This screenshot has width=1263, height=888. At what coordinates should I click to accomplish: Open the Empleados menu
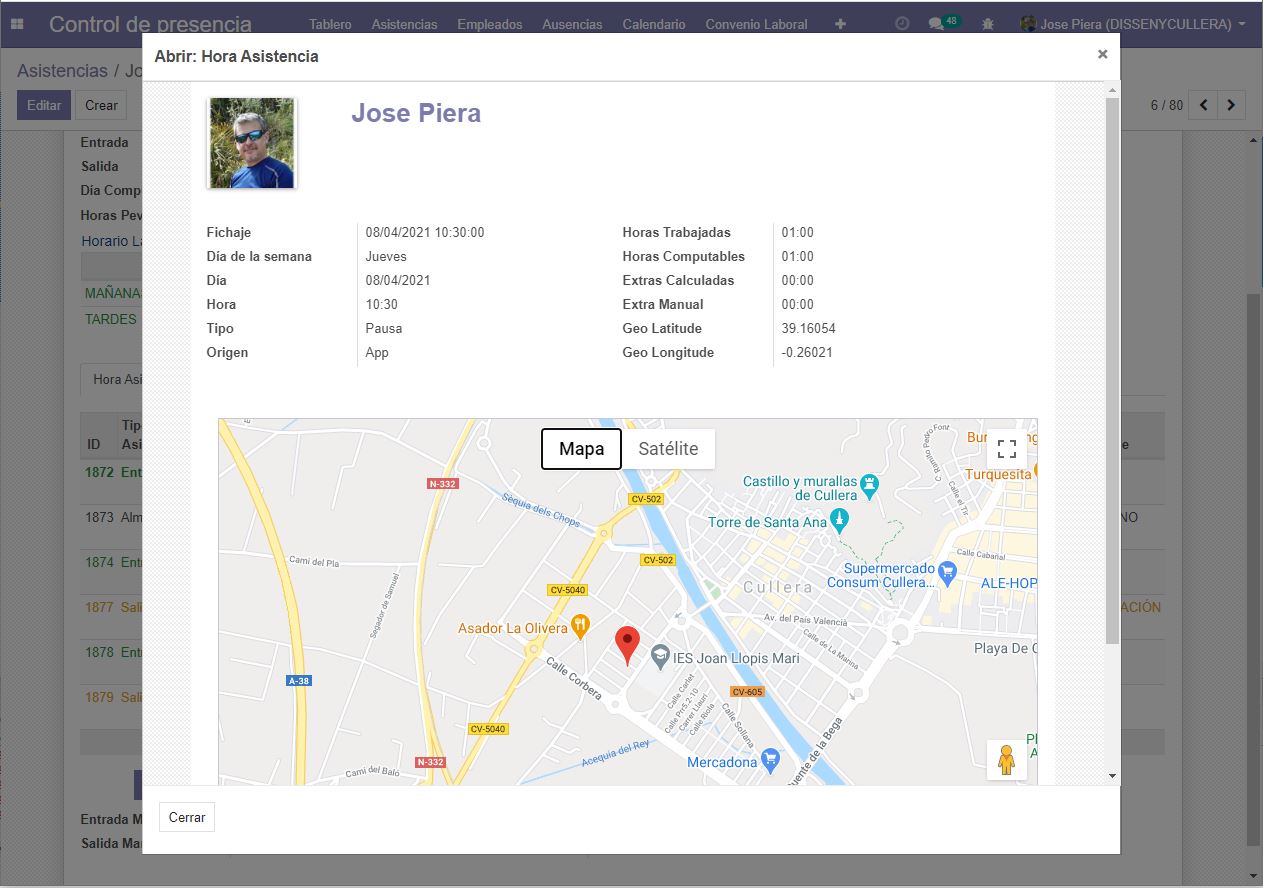489,23
